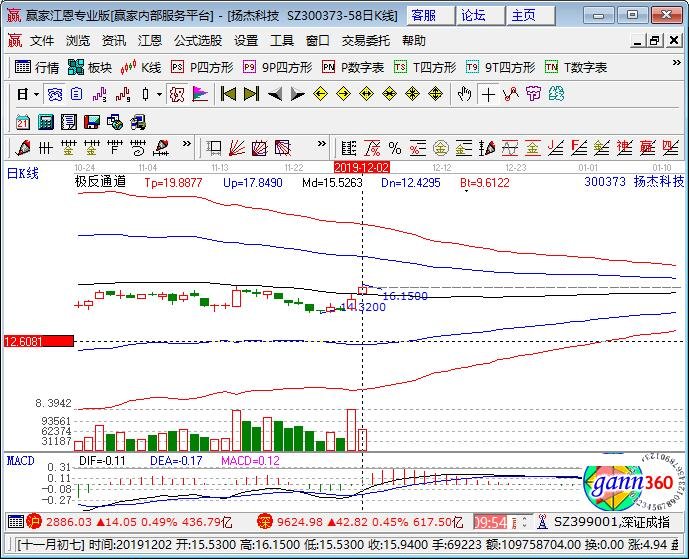Open the candlestick style dropdown arrow
689x559 pixels.
click(160, 94)
